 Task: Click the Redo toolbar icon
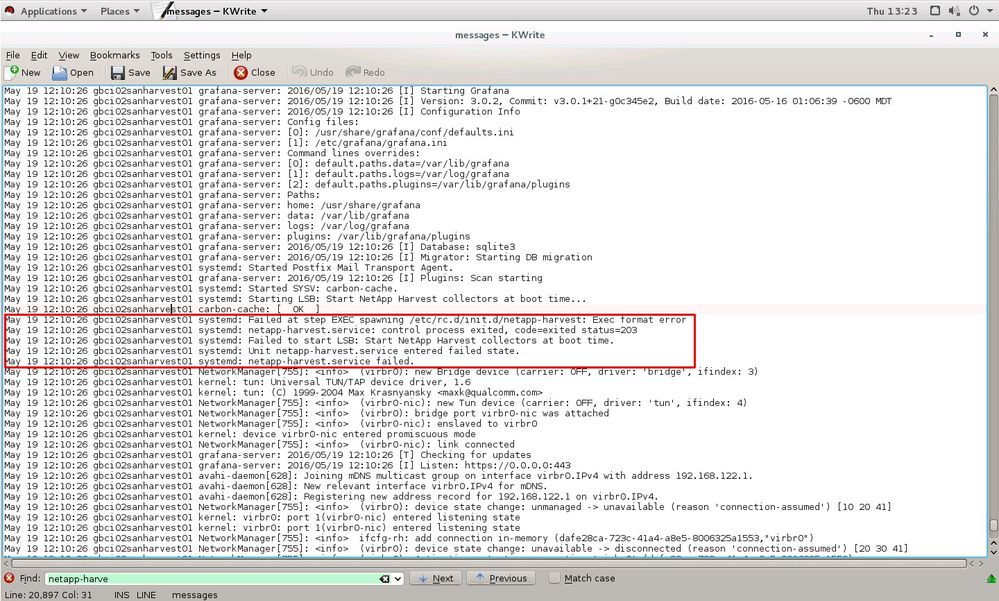point(353,72)
